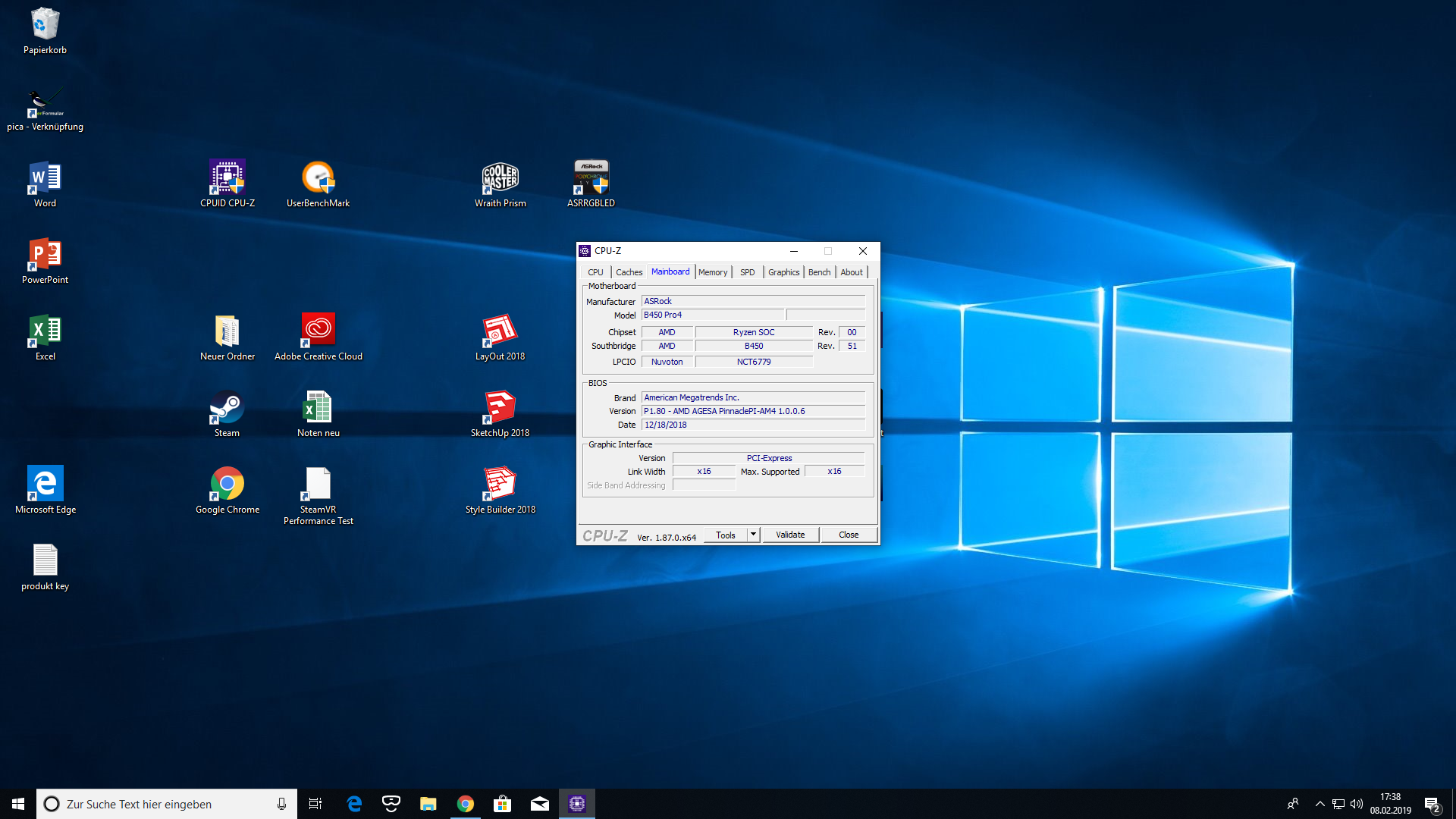Viewport: 1456px width, 819px height.
Task: Click the microphone icon in search box
Action: click(281, 804)
